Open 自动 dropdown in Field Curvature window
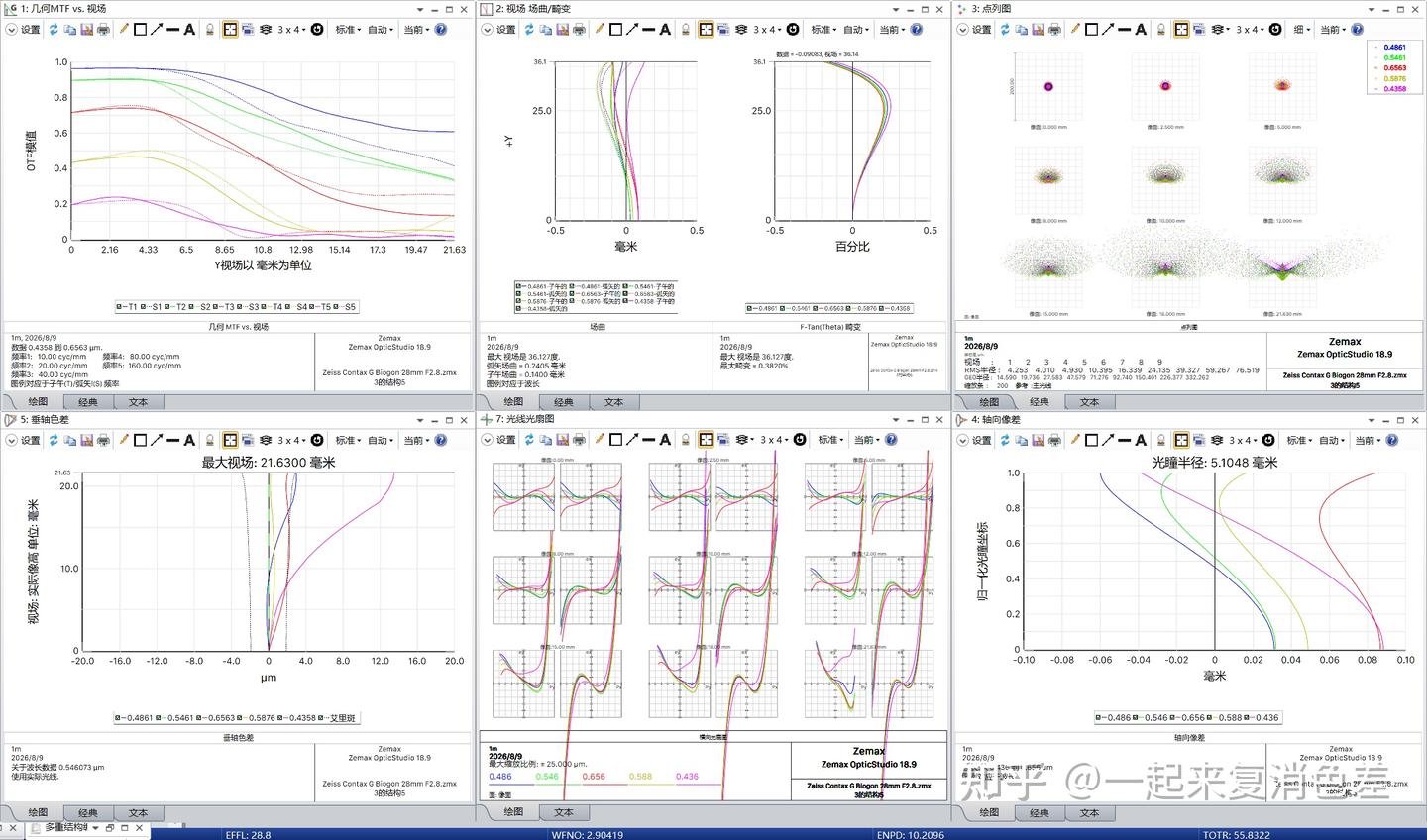 857,30
